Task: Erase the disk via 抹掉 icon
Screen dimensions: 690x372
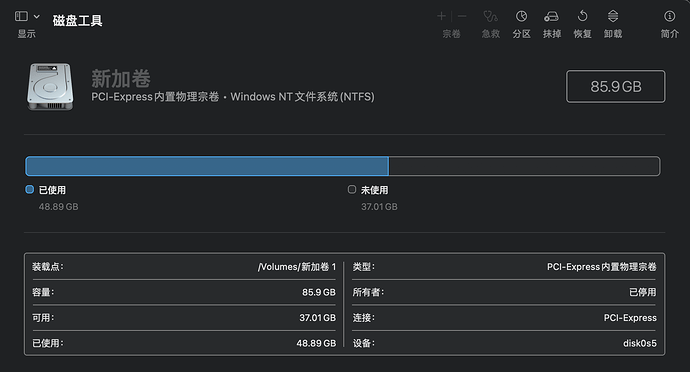Action: (551, 16)
